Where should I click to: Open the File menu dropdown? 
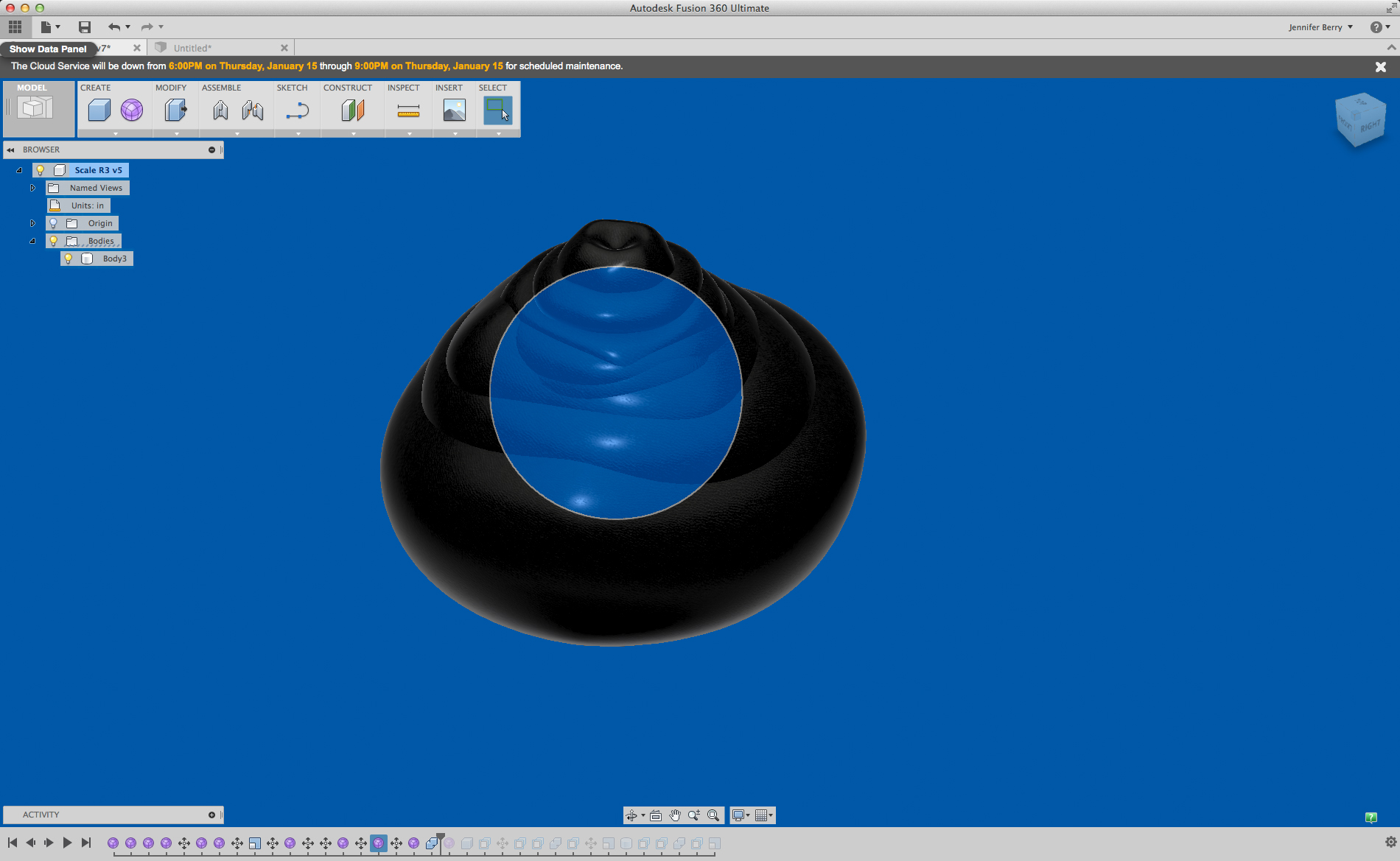[50, 27]
